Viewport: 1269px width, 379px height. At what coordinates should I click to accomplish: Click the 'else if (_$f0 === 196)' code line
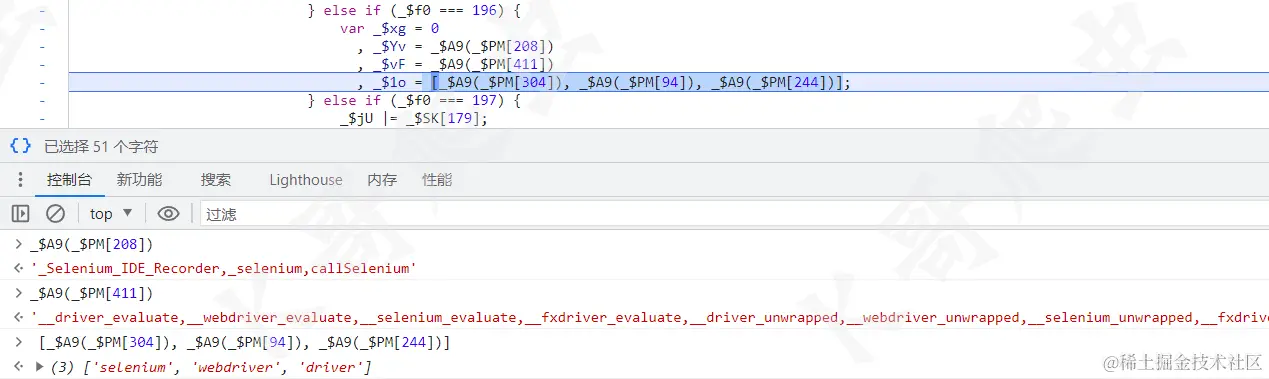click(x=414, y=10)
